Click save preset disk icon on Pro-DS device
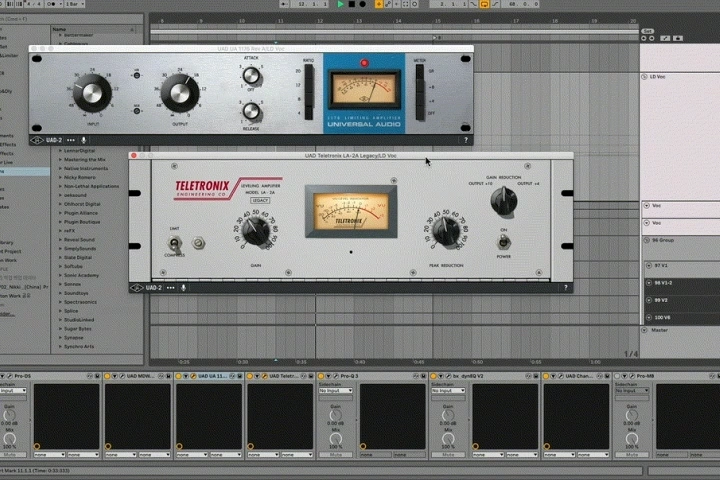 97,376
